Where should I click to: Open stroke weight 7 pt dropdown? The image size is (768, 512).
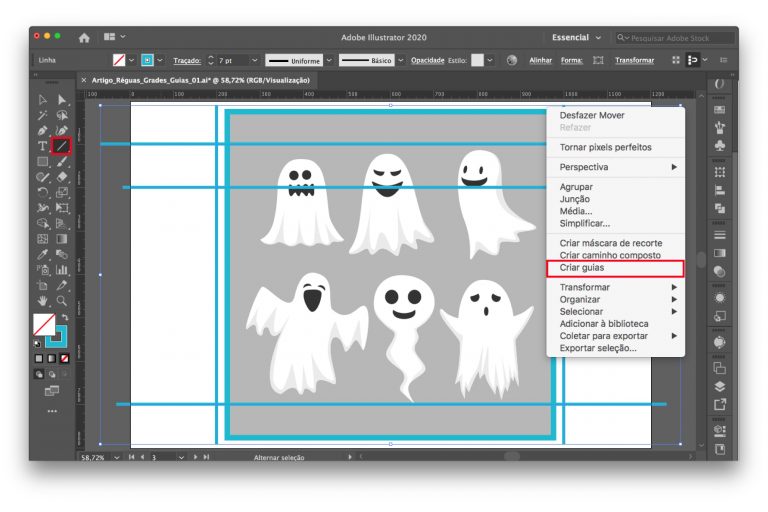pos(254,60)
